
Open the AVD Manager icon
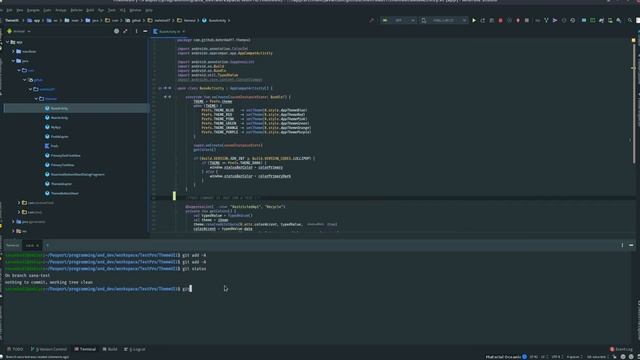pos(610,20)
